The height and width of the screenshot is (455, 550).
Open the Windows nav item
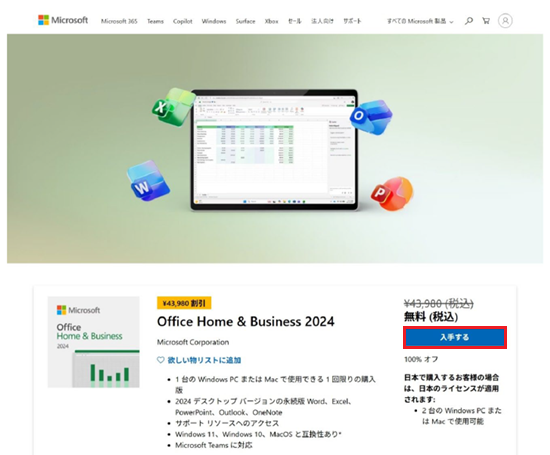pos(214,21)
